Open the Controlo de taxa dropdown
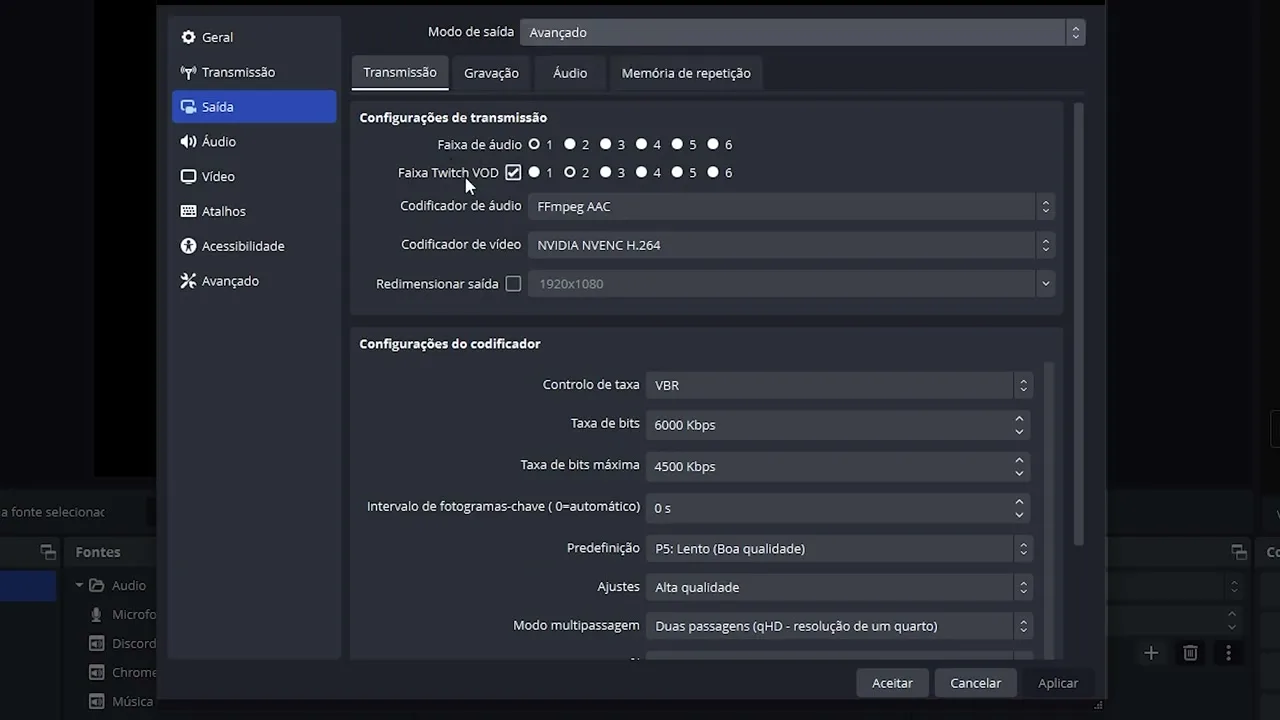Screen dimensions: 1280x720 [838, 385]
